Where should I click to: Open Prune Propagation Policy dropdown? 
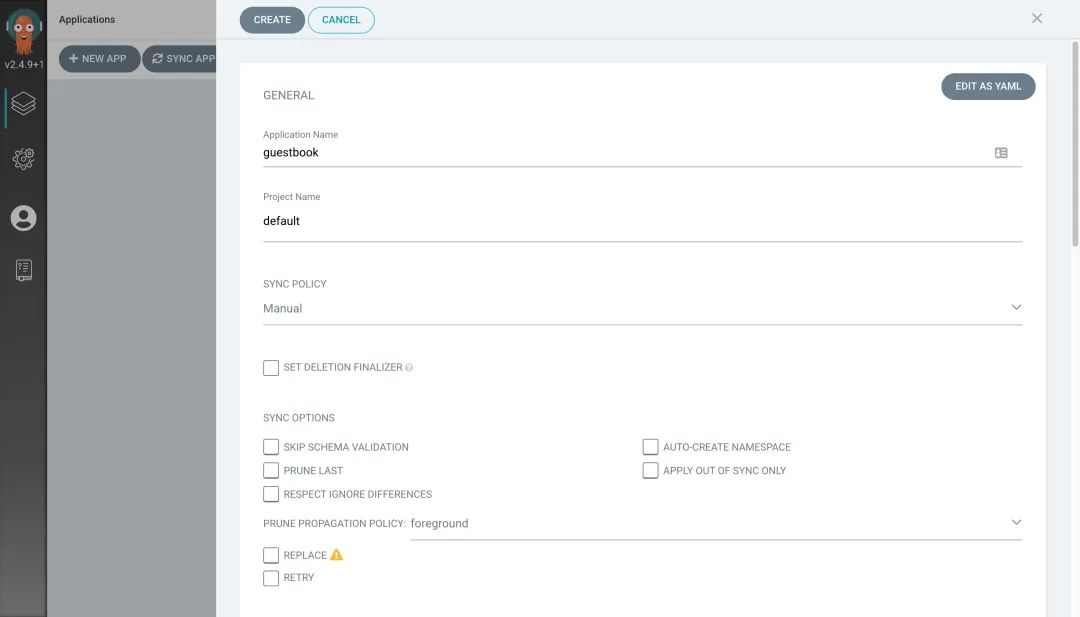point(715,523)
